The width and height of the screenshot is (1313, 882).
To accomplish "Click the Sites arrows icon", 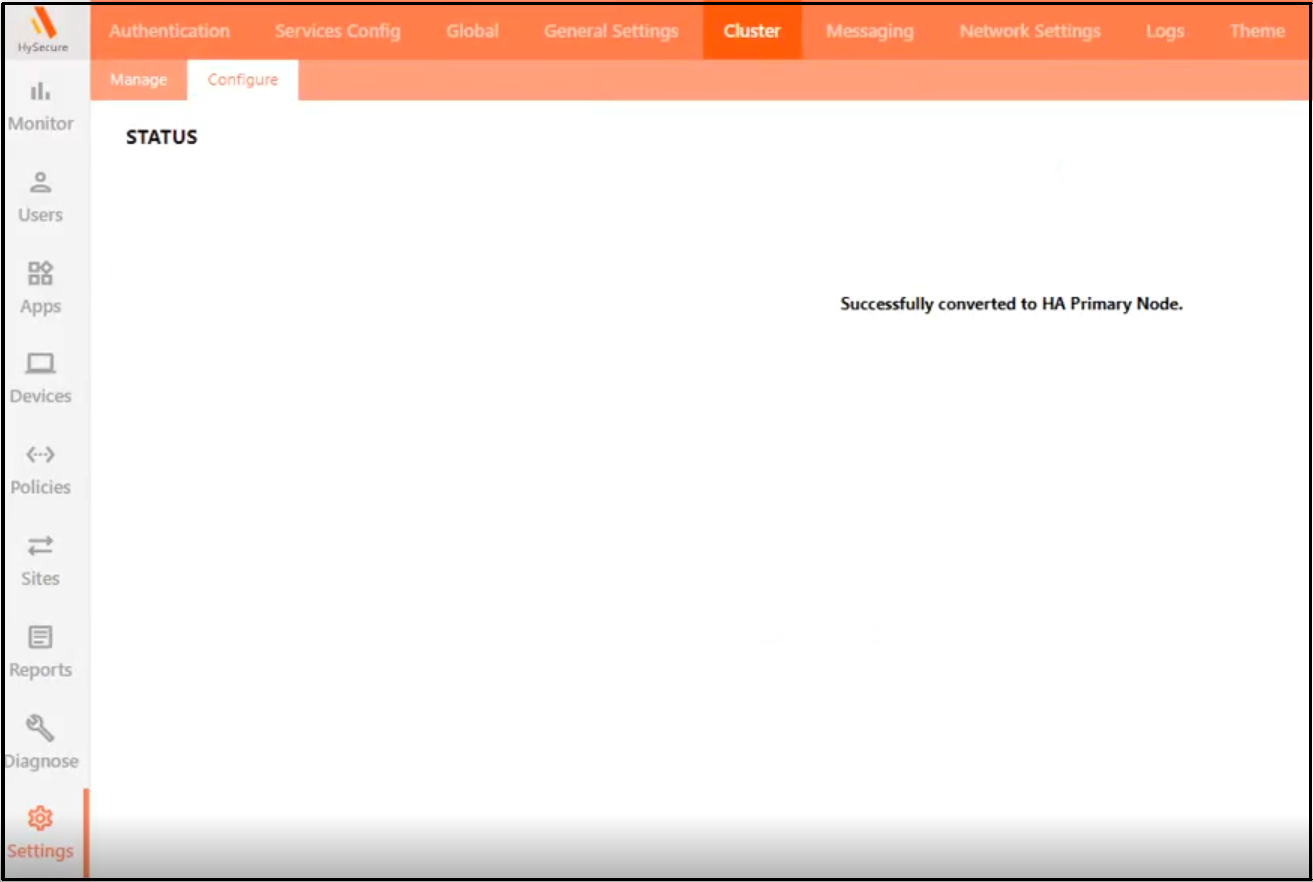I will (40, 546).
